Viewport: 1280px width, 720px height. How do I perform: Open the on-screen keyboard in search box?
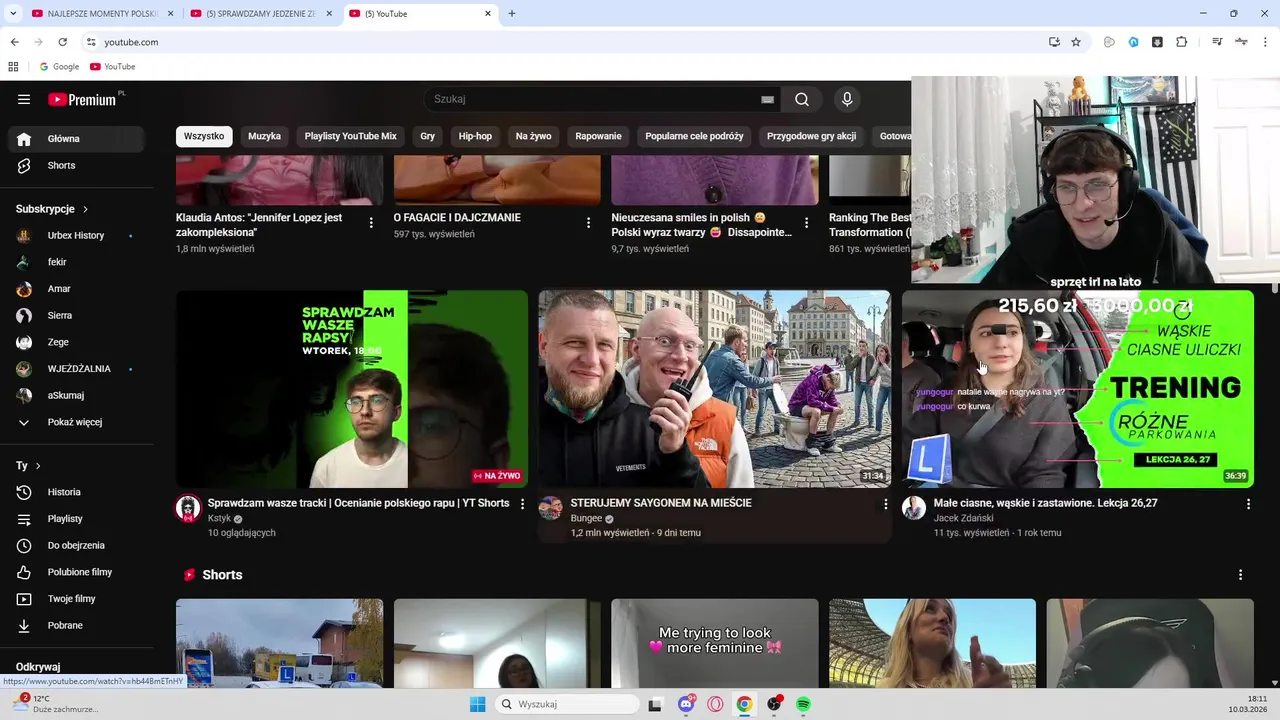(x=767, y=99)
